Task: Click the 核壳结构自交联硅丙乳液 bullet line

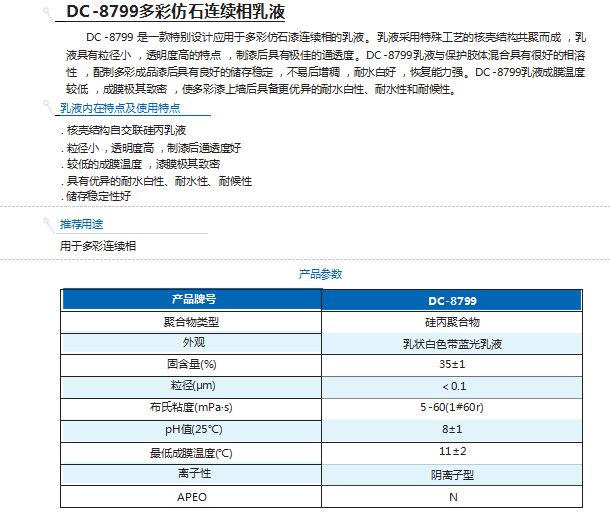Action: (x=124, y=130)
